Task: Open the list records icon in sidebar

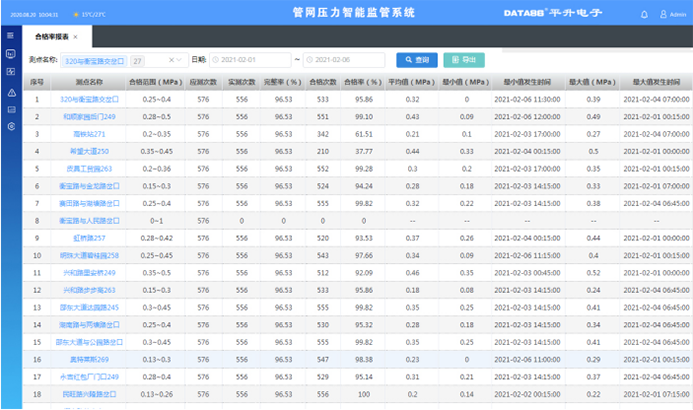Action: pyautogui.click(x=11, y=110)
